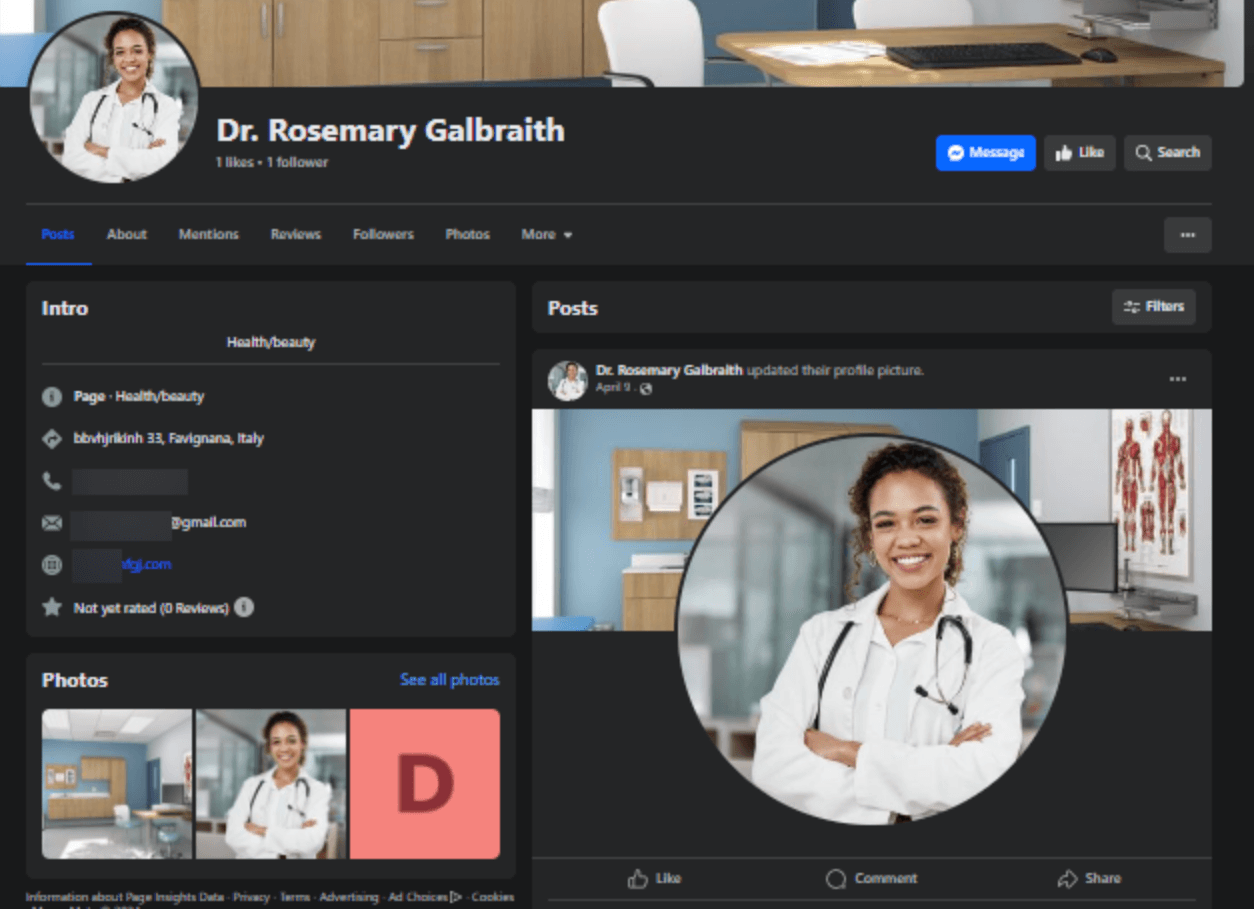This screenshot has height=910, width=1254.
Task: Switch to the Reviews tab
Action: 295,235
